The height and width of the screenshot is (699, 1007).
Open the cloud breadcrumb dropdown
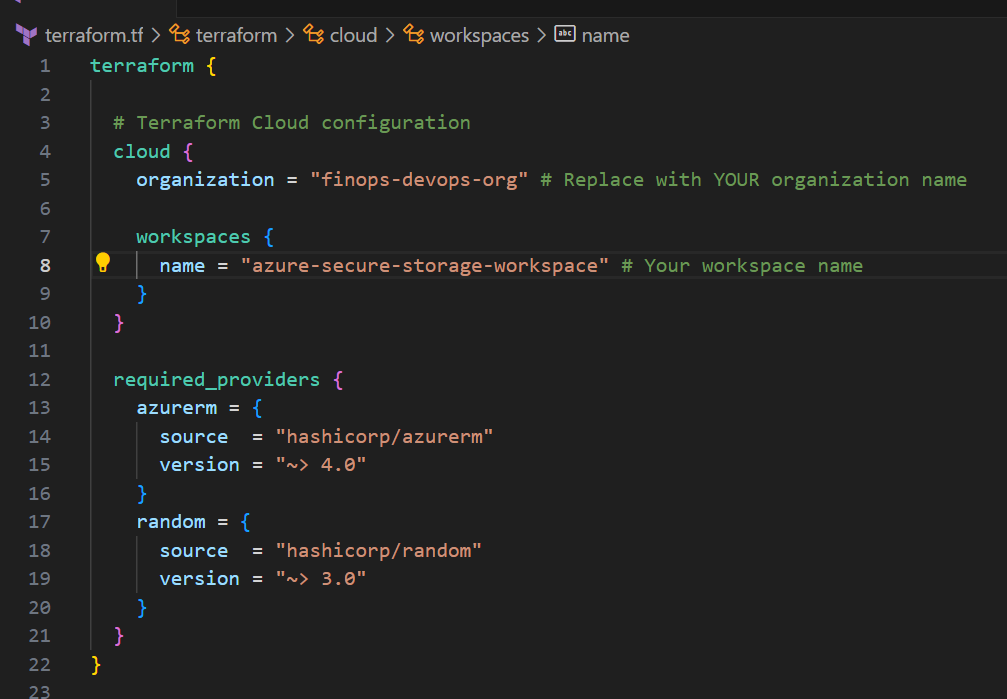coord(353,35)
